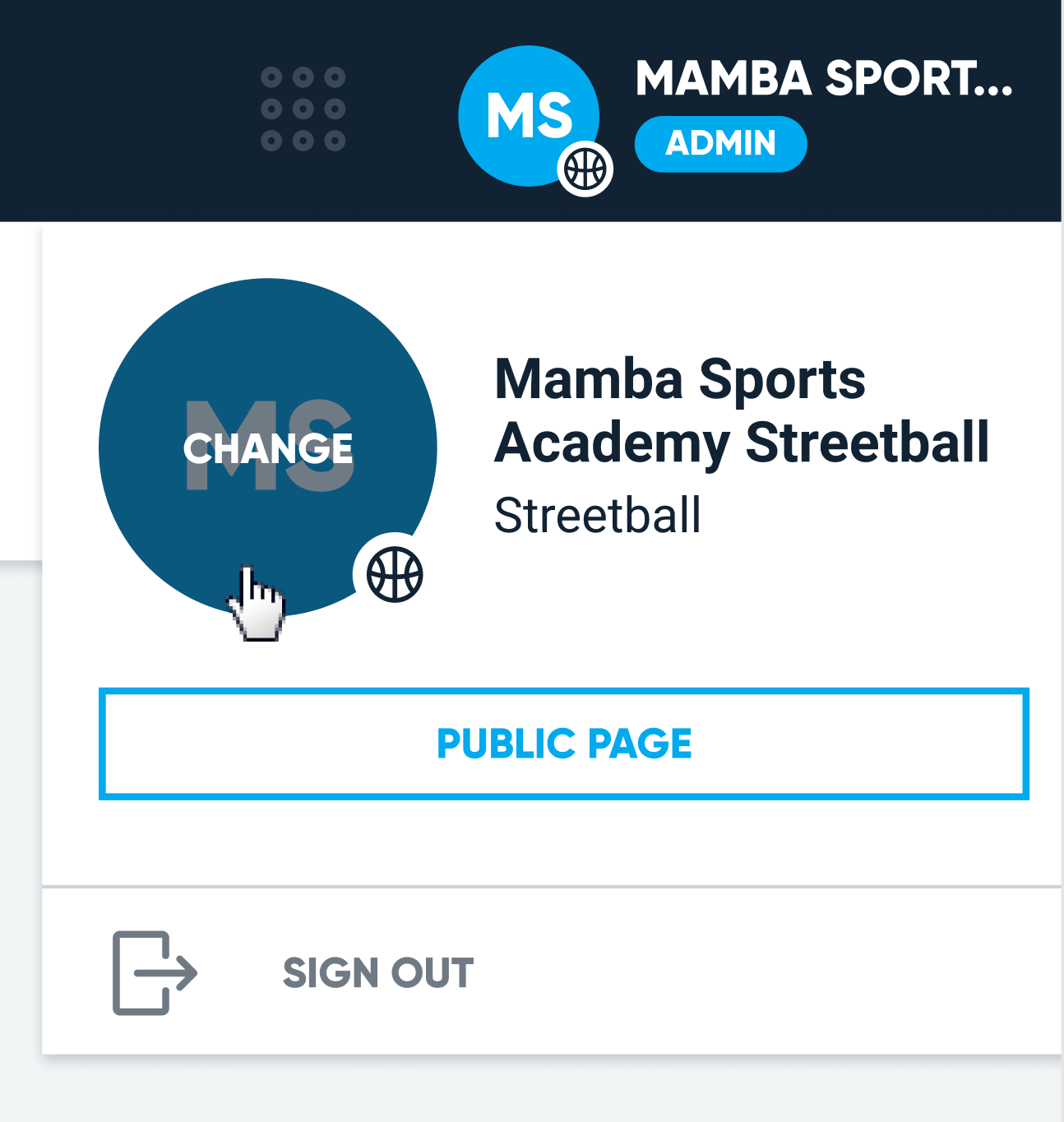Open the PUBLIC PAGE button
Image resolution: width=1064 pixels, height=1122 pixels.
564,744
